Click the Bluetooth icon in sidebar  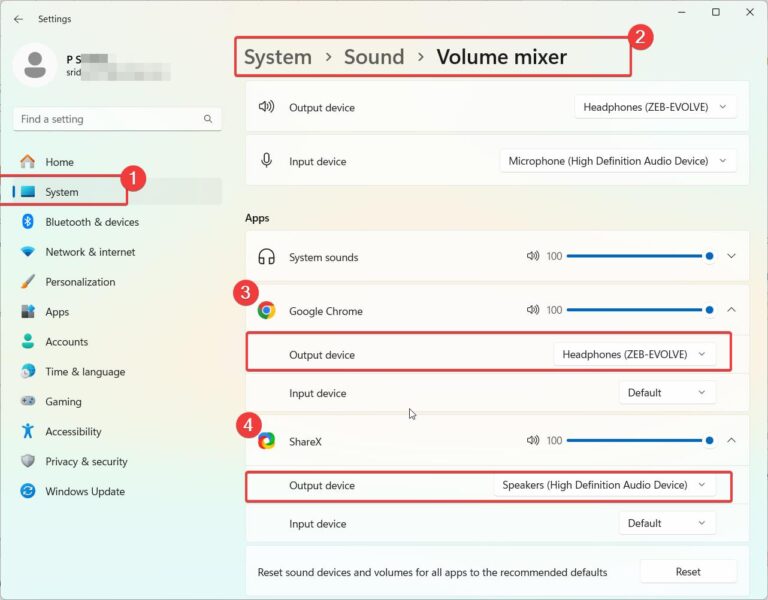point(28,221)
